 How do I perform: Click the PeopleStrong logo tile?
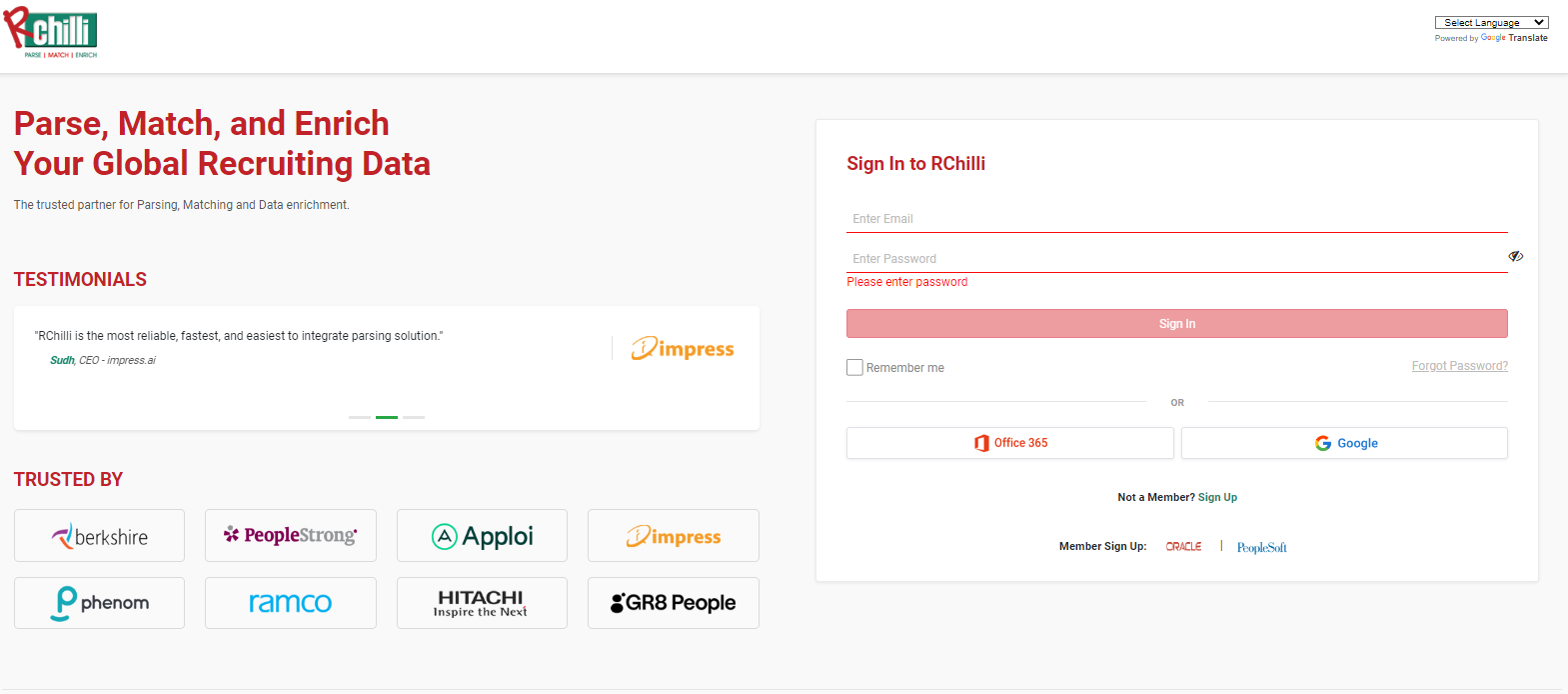[x=290, y=536]
